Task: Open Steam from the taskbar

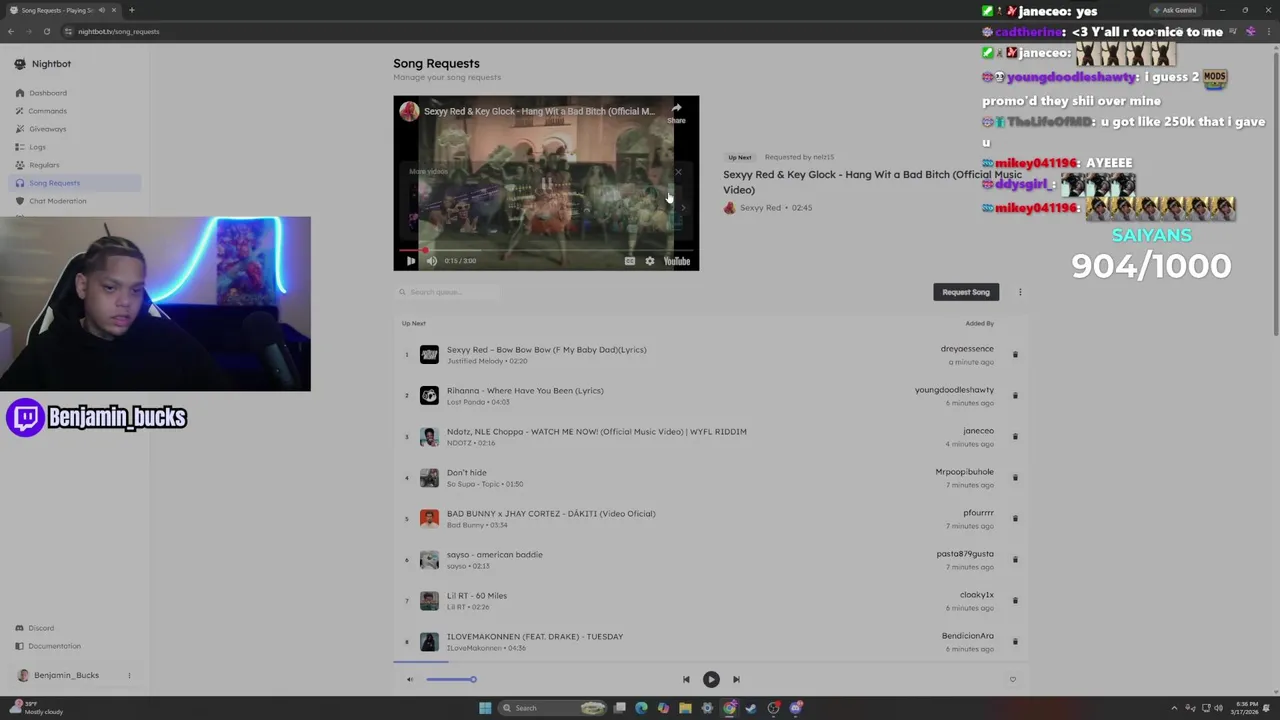Action: tap(751, 708)
